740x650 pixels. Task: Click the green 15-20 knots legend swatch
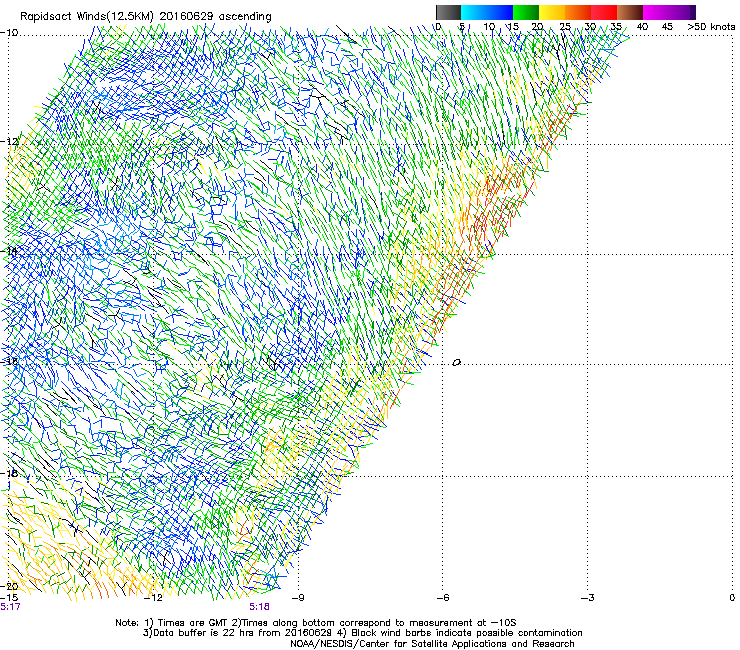click(526, 12)
